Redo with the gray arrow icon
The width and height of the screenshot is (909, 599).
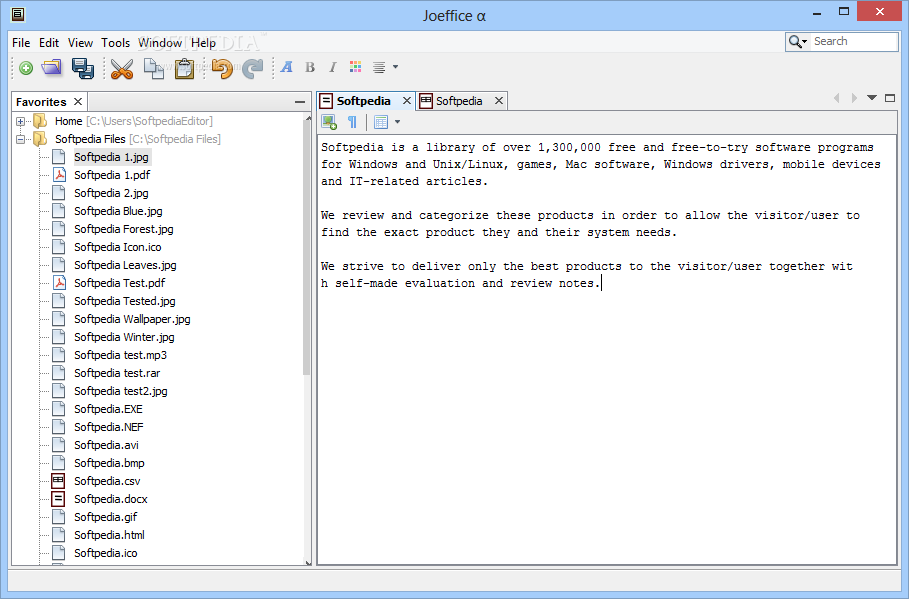[x=253, y=68]
